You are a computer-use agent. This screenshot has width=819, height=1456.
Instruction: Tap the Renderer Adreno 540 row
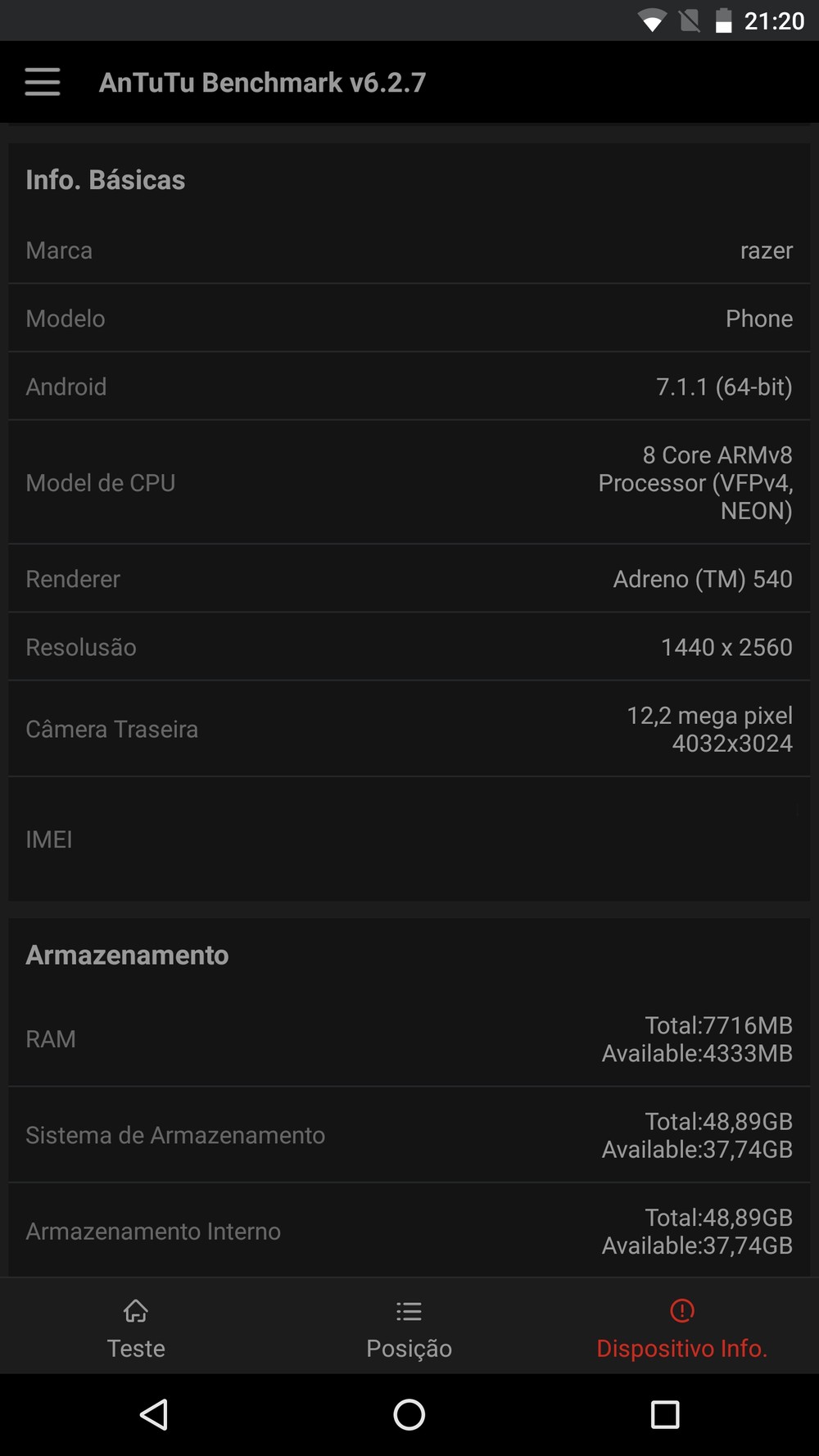click(409, 579)
